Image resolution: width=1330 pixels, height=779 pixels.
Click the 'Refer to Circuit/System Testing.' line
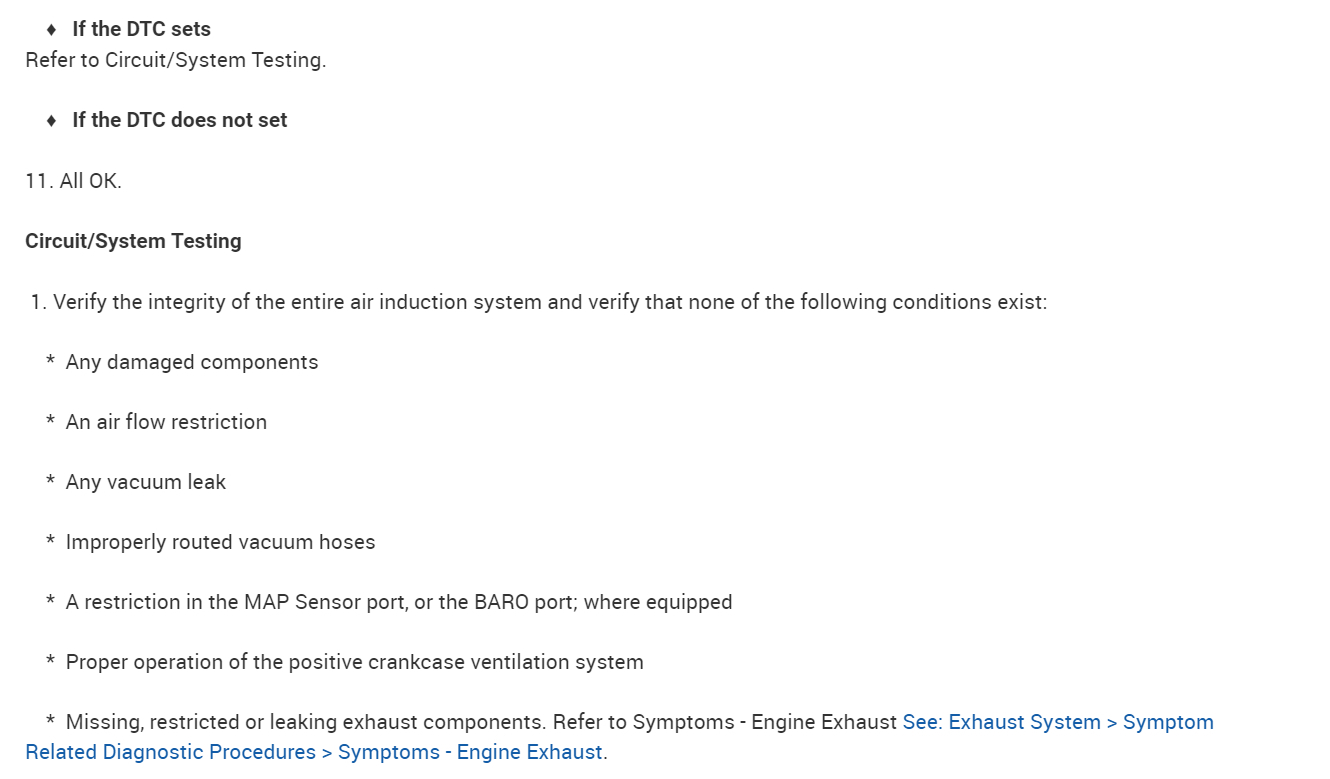176,60
